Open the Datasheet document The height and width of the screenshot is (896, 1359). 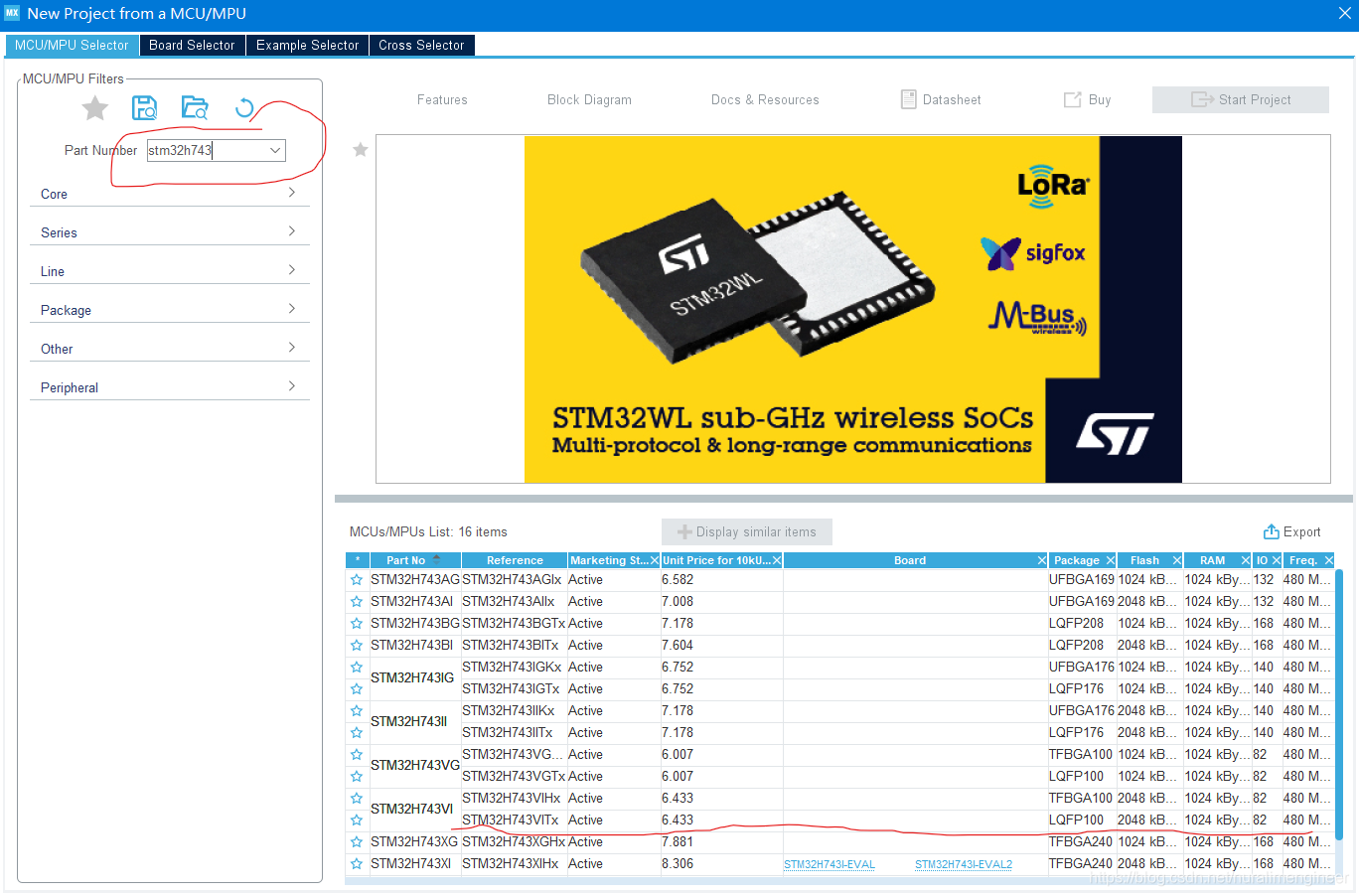click(941, 99)
